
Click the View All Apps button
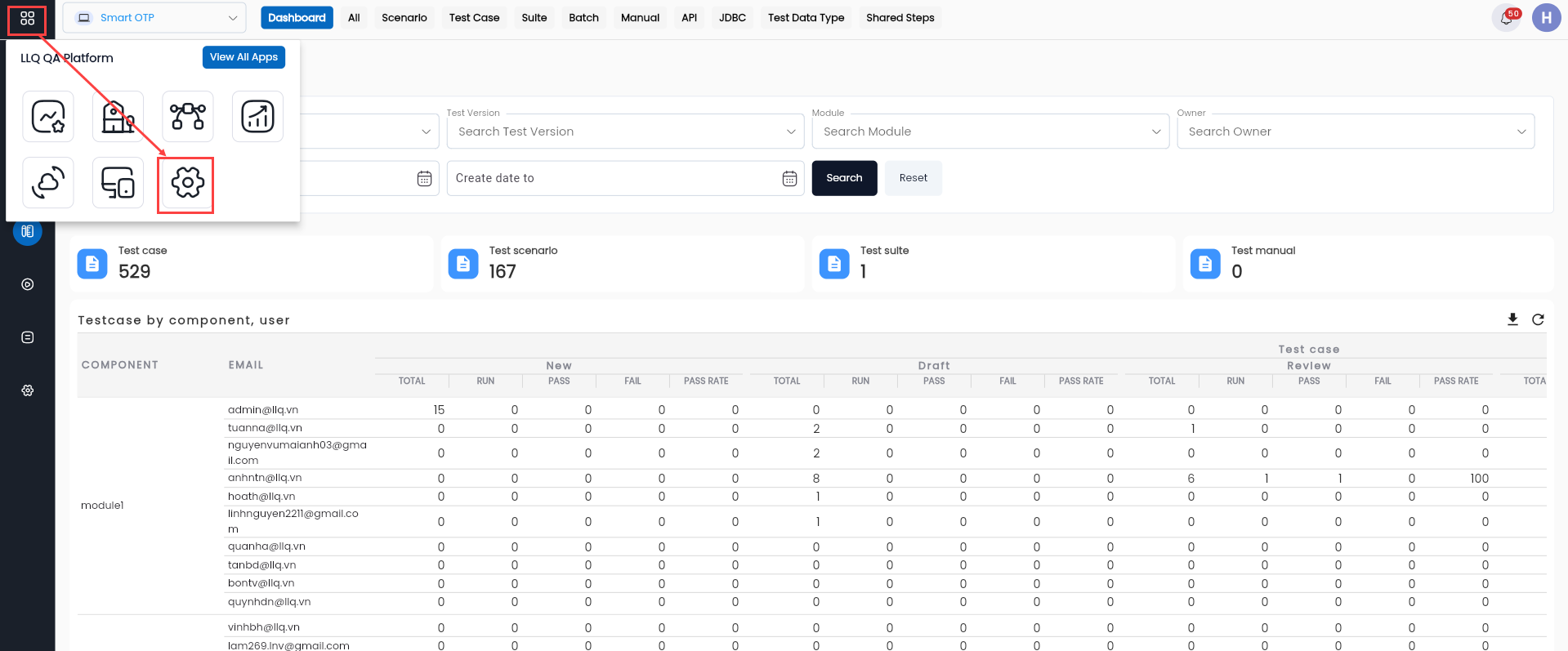click(243, 57)
